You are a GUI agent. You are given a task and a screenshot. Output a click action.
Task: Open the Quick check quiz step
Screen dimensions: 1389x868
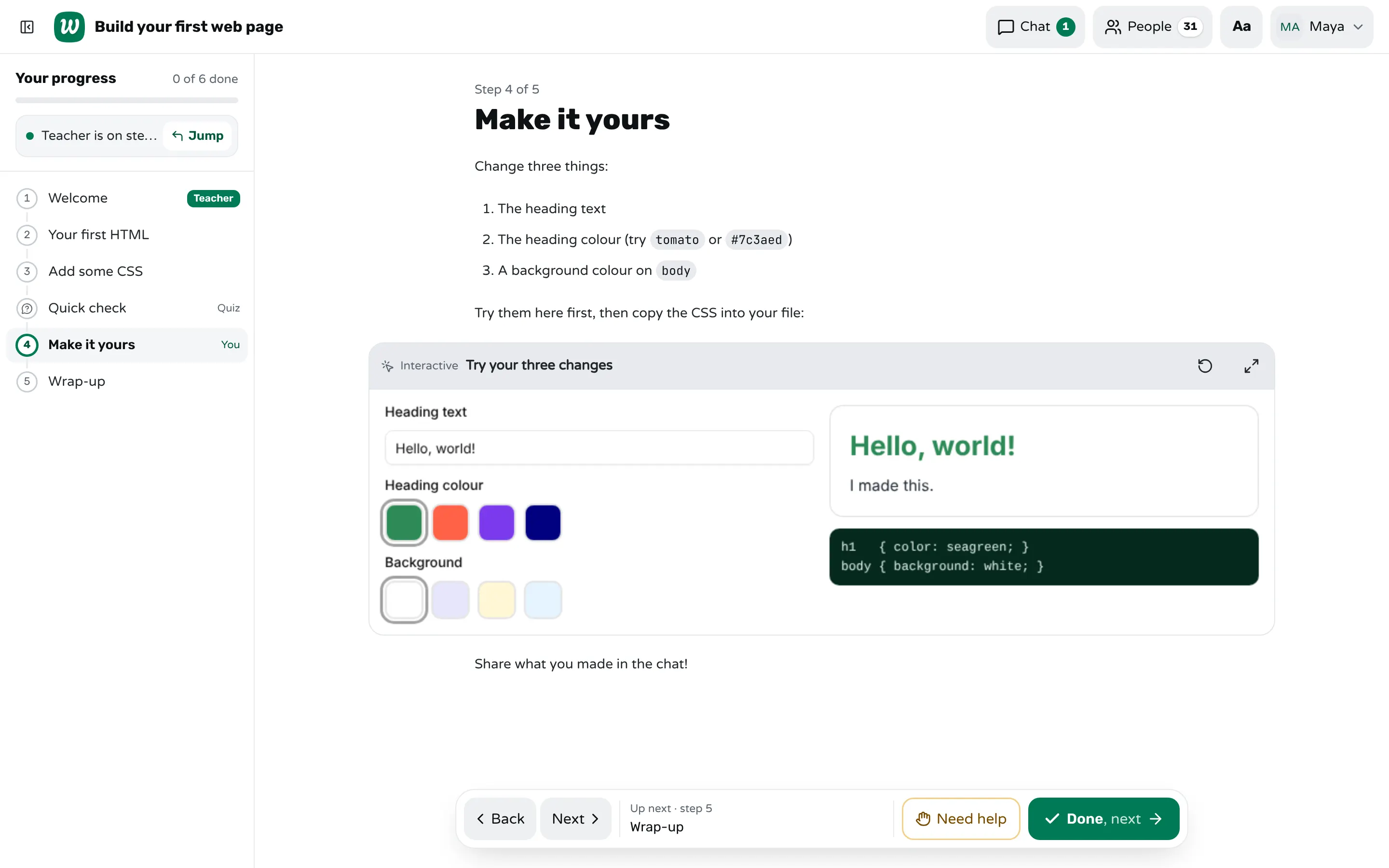tap(128, 308)
